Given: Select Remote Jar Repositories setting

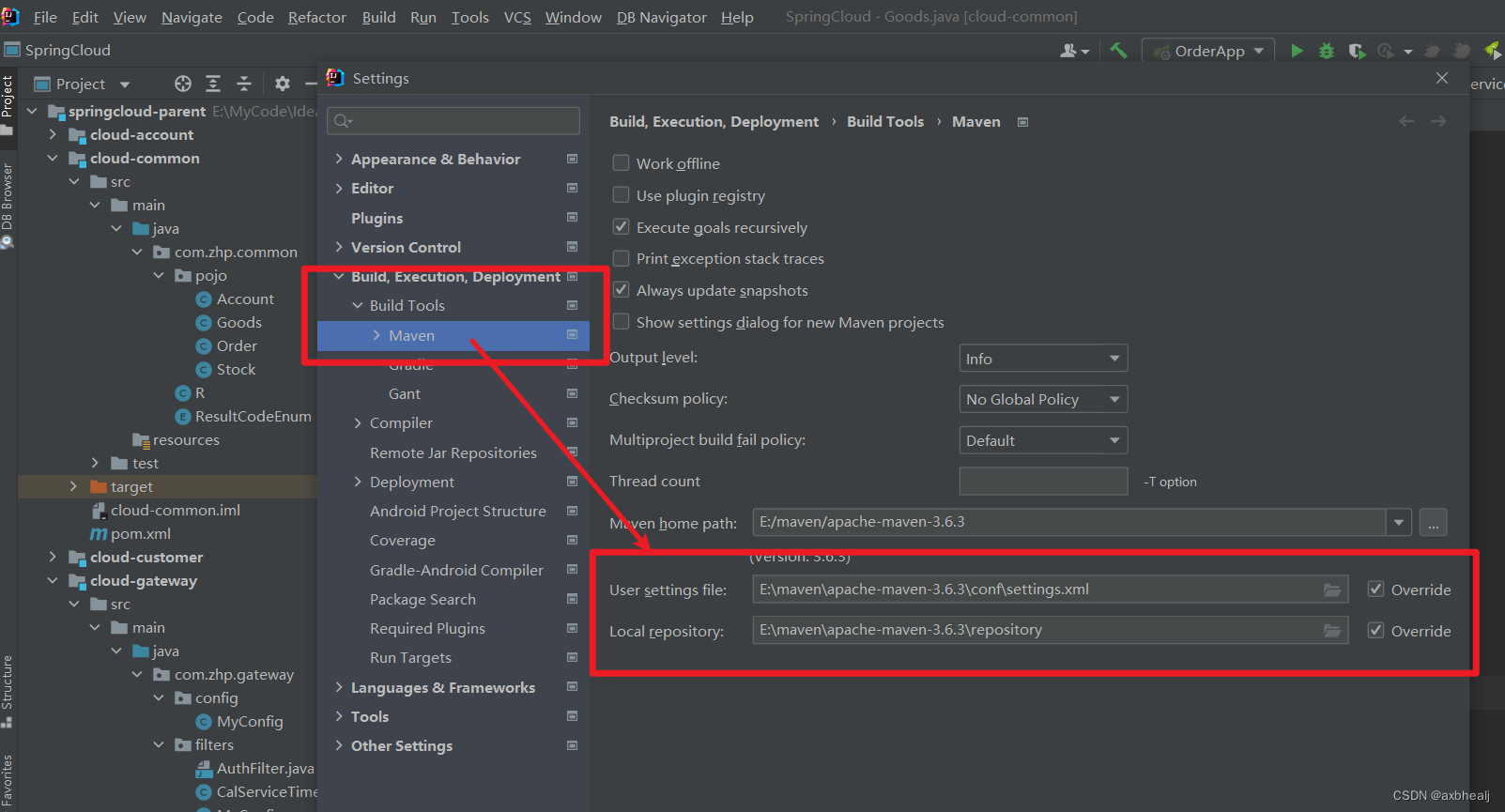Looking at the screenshot, I should 453,452.
